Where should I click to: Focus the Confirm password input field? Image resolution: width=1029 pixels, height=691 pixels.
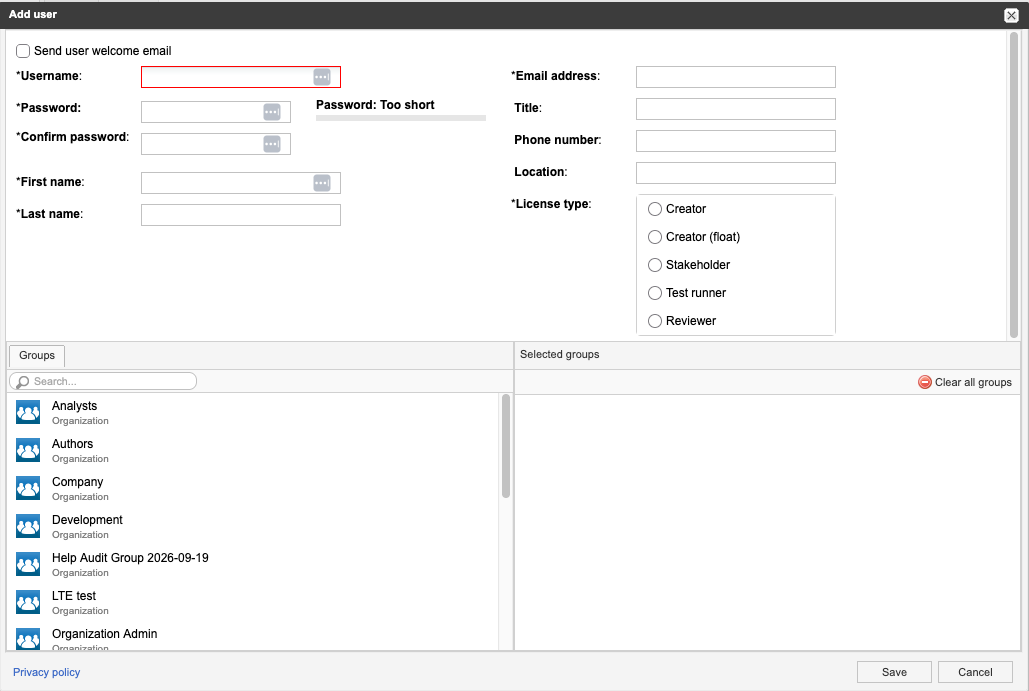[216, 144]
